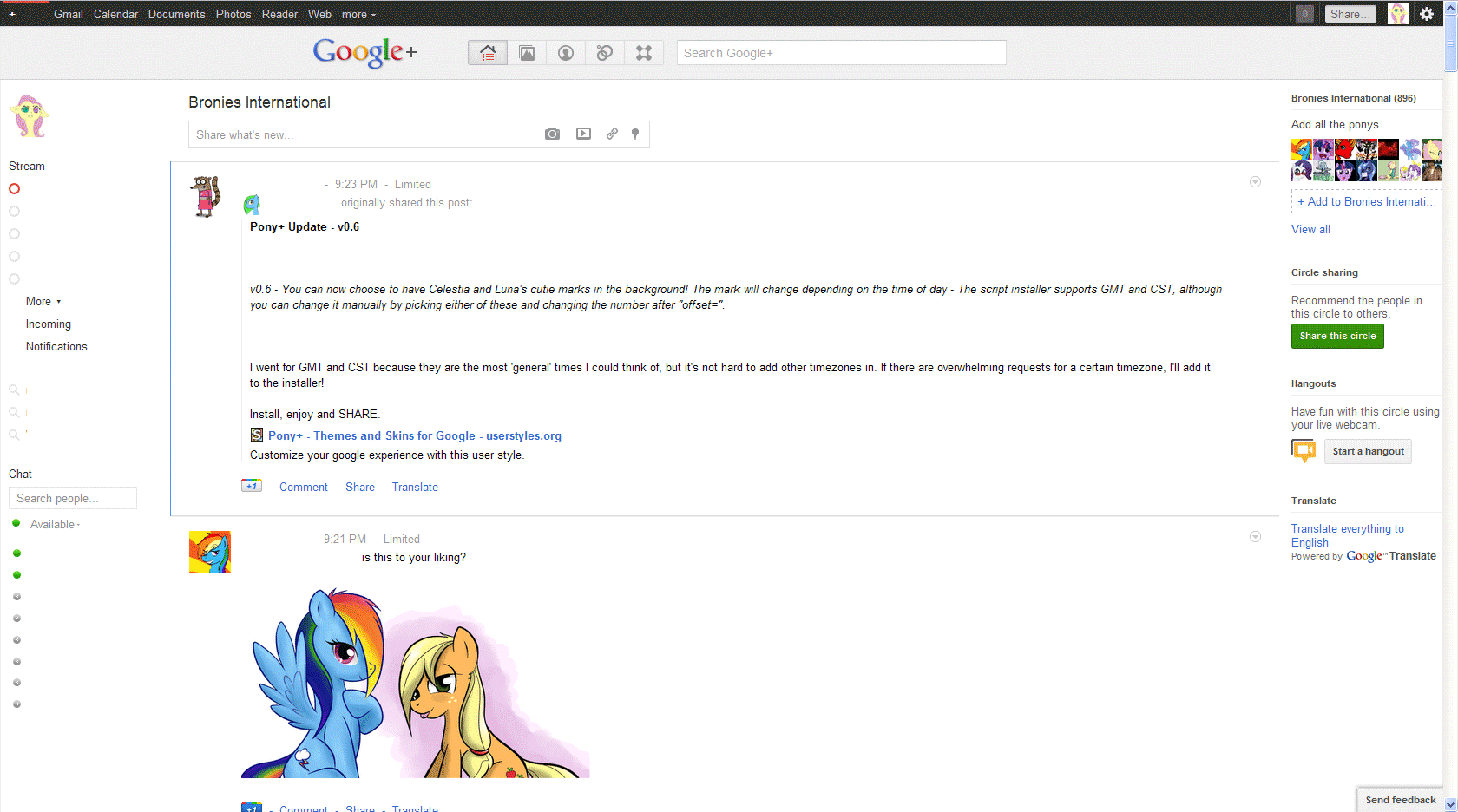The height and width of the screenshot is (812, 1458).
Task: Click the red pony member thumbnail in circle grid
Action: click(x=1345, y=149)
